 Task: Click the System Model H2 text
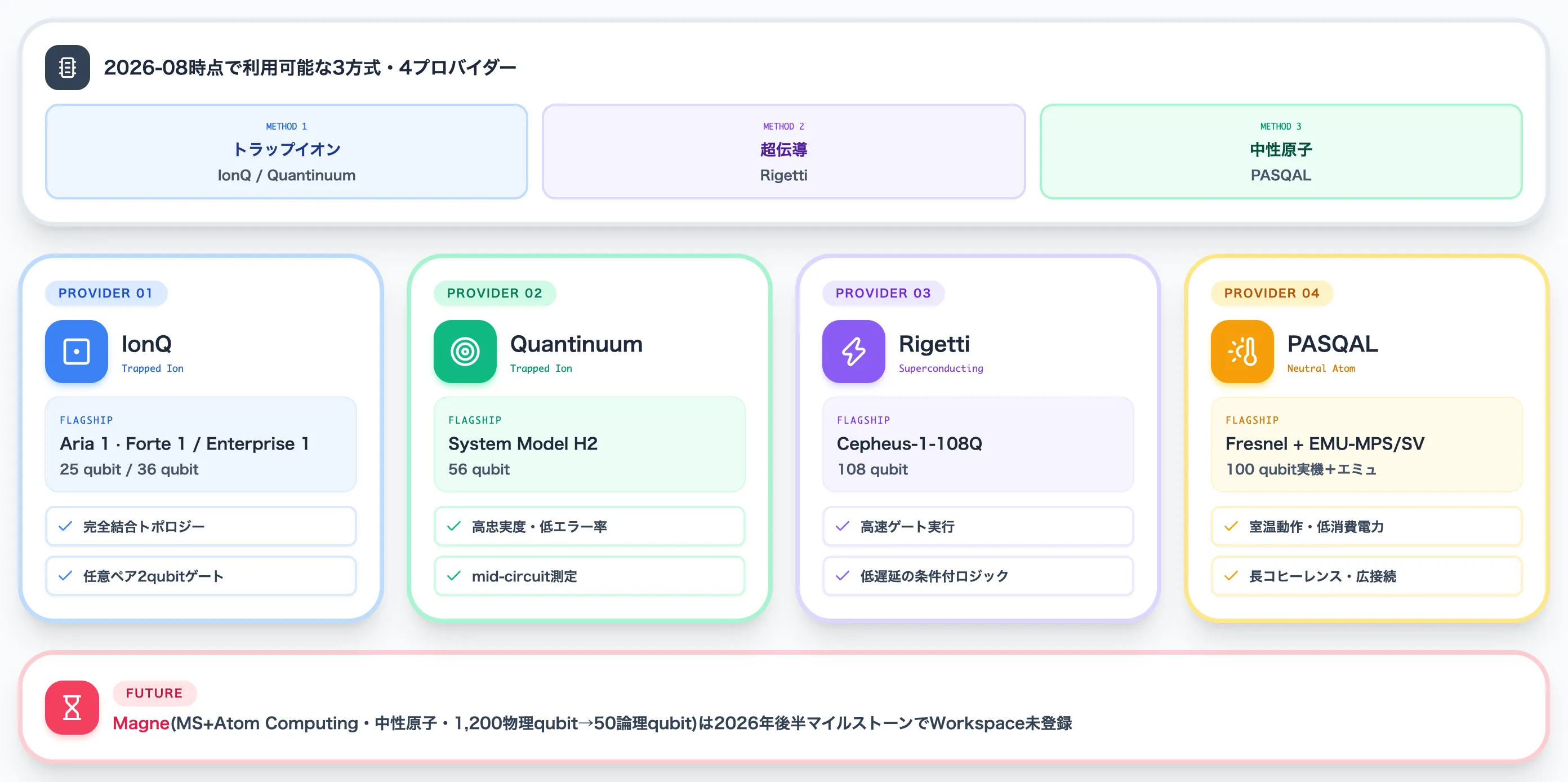point(523,443)
